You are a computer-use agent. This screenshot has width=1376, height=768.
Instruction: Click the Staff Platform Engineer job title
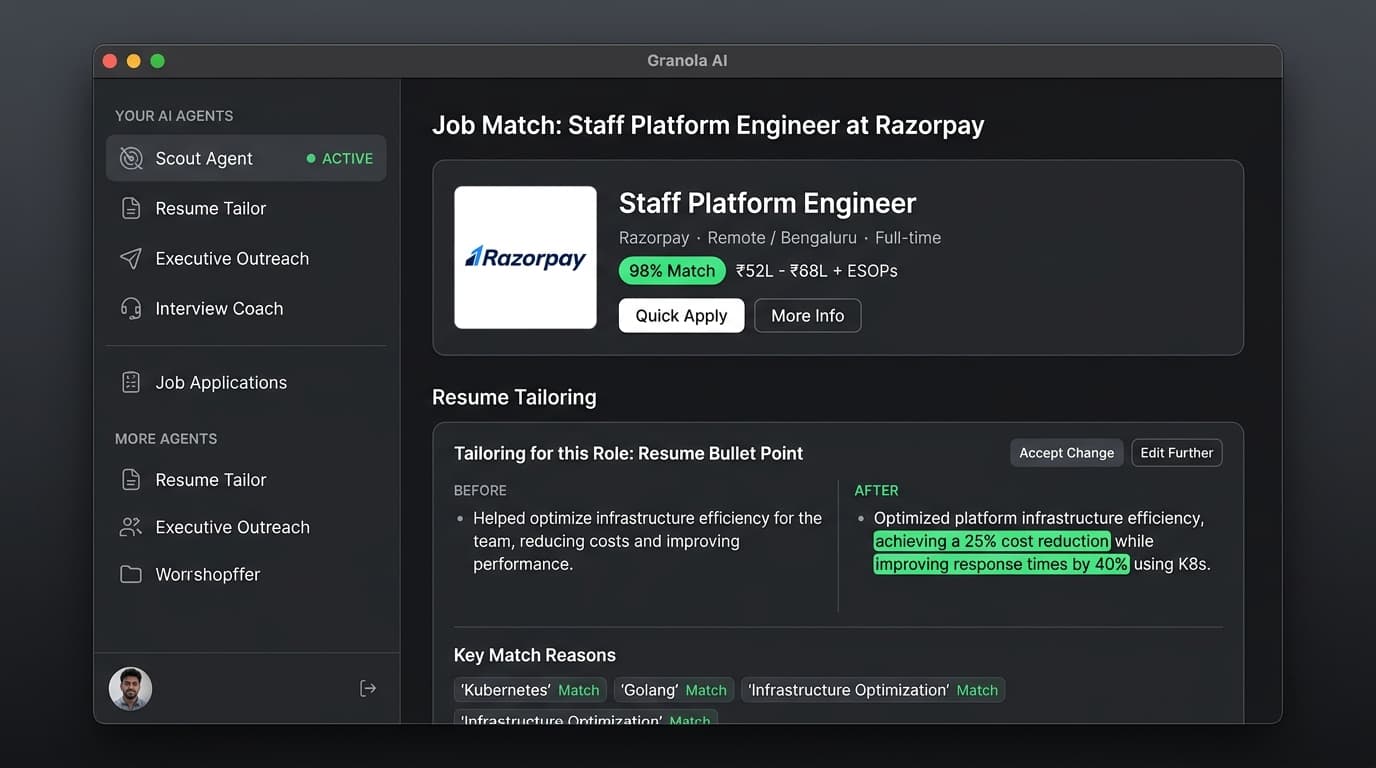point(767,203)
